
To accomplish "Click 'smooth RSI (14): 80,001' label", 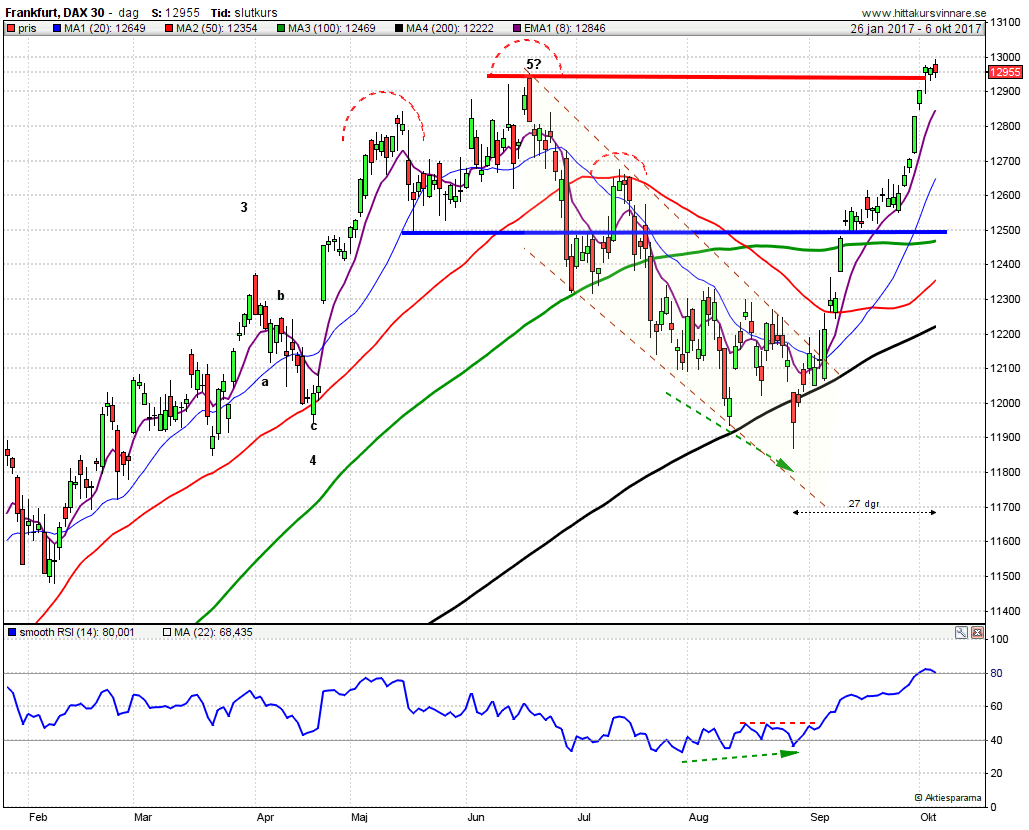I will point(77,633).
